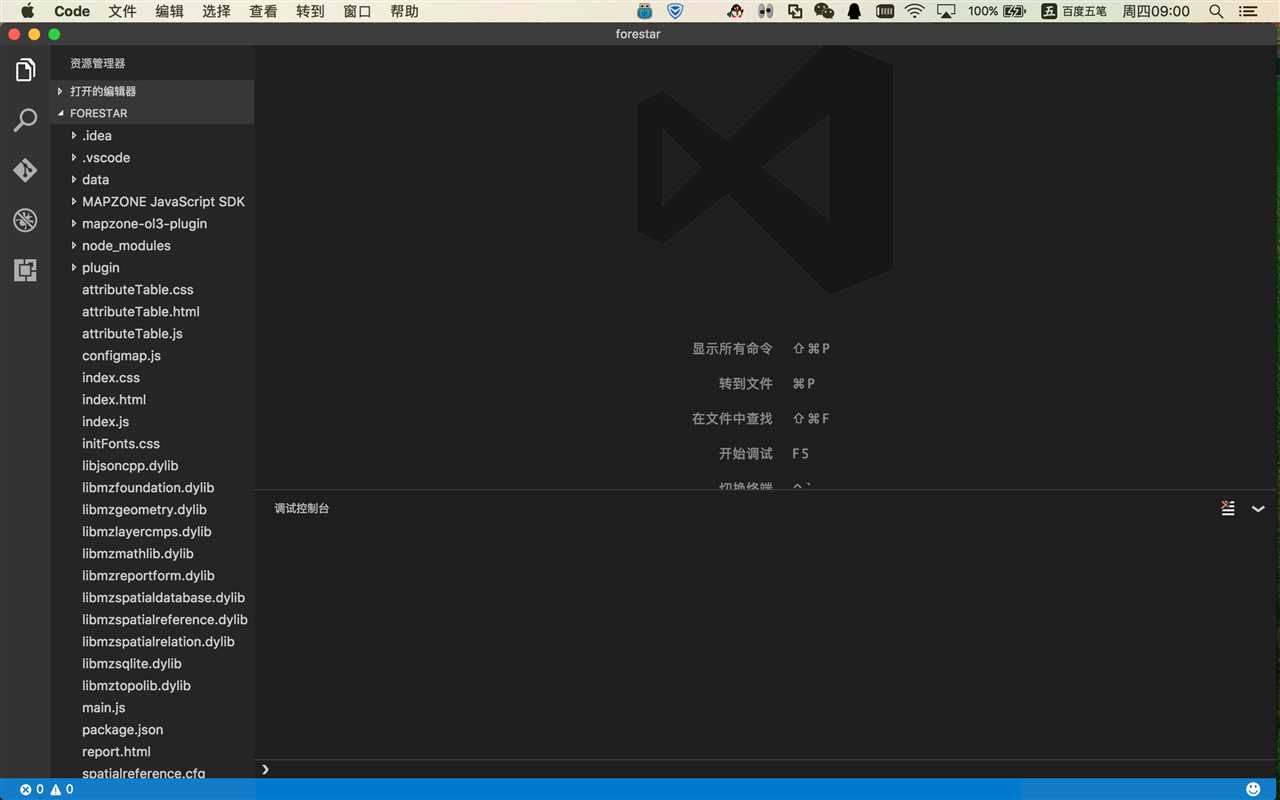Open the Debug view in the activity bar
The width and height of the screenshot is (1280, 800).
25,220
